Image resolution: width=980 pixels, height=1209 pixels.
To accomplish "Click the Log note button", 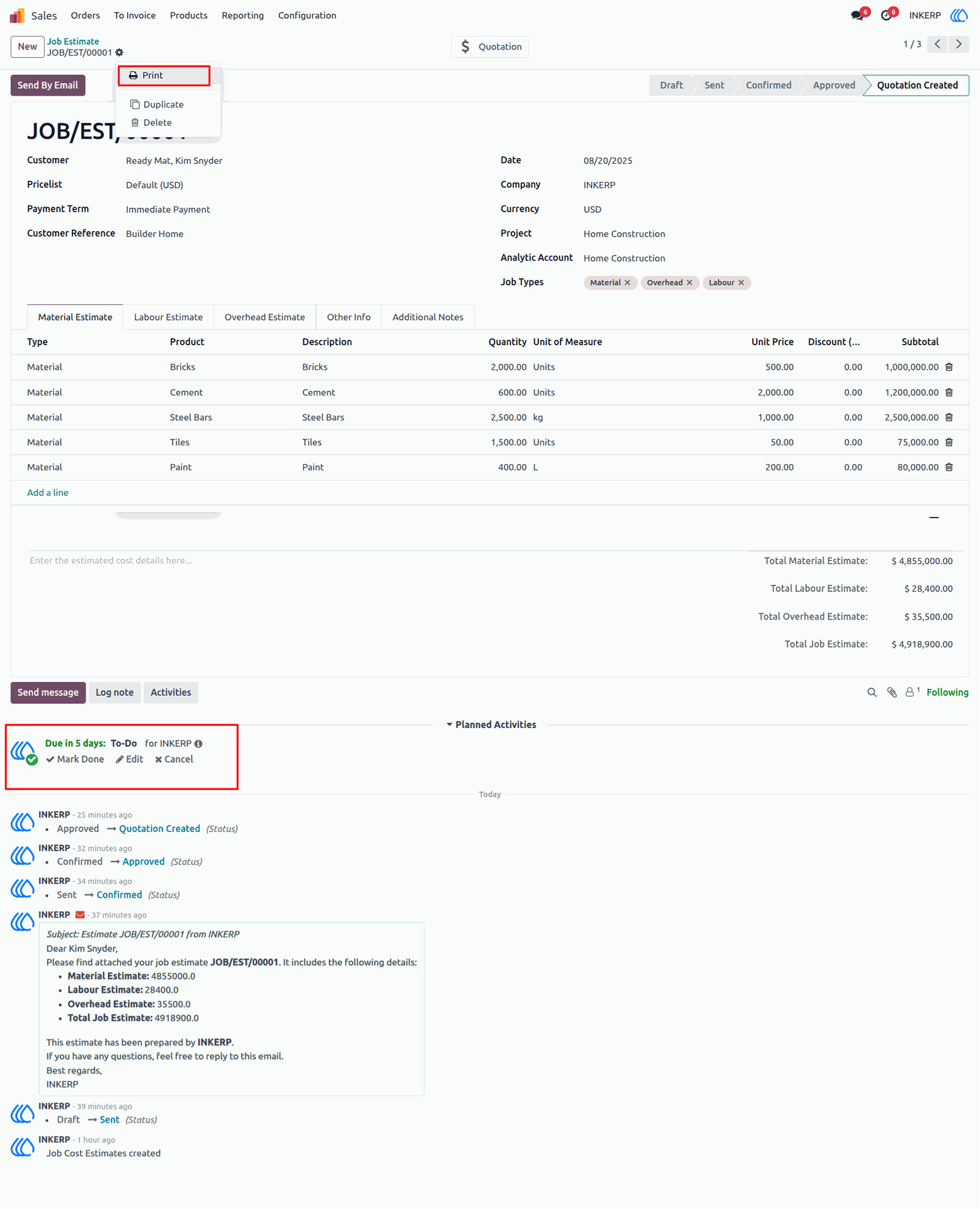I will click(x=115, y=693).
